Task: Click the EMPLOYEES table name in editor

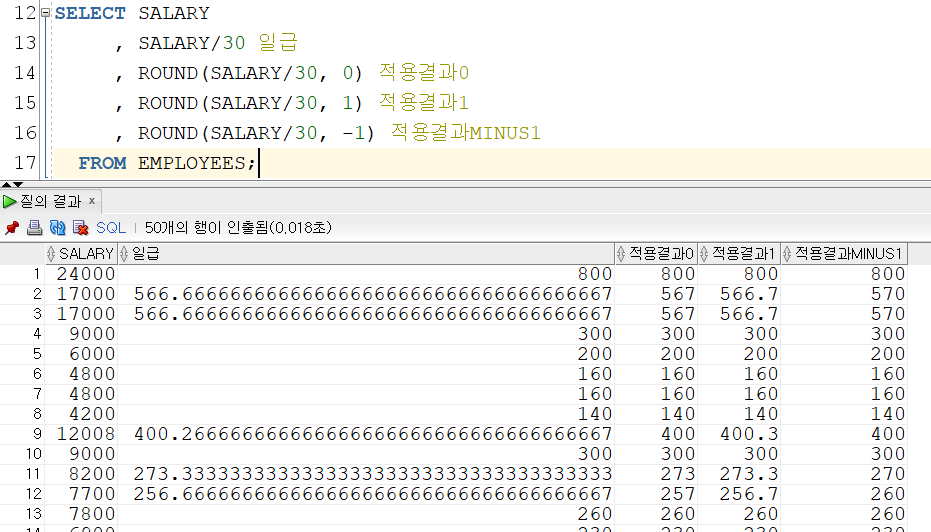Action: click(191, 163)
